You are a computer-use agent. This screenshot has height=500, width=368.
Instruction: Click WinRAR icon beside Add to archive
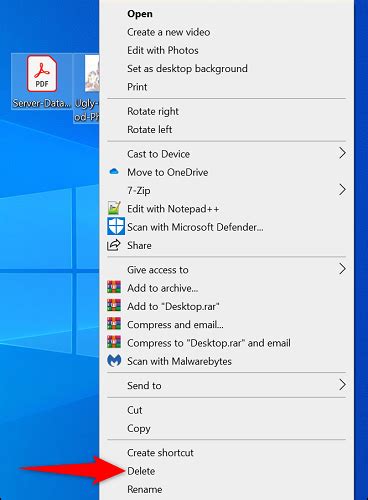point(114,287)
